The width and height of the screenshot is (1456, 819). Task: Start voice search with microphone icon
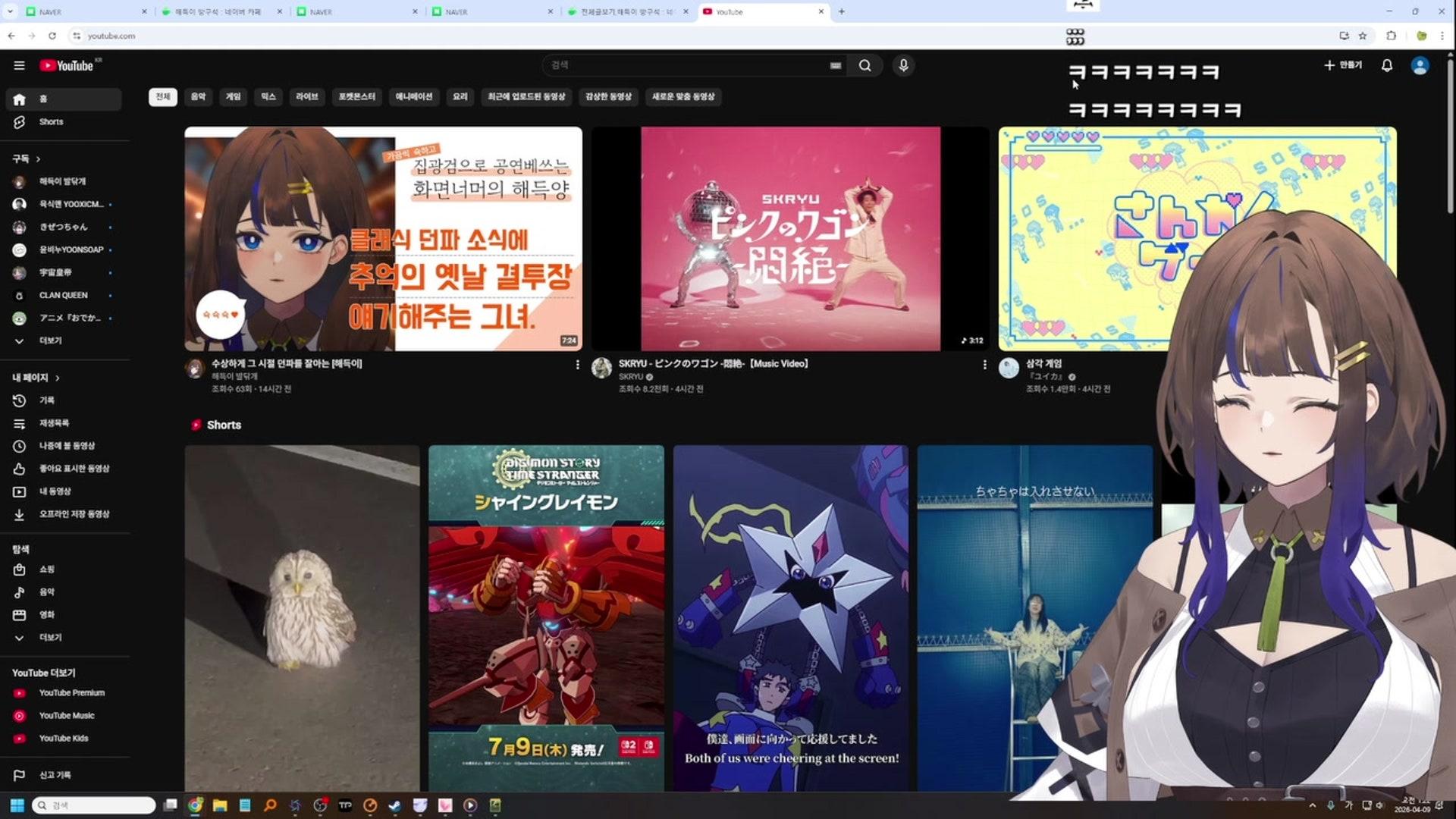click(903, 65)
